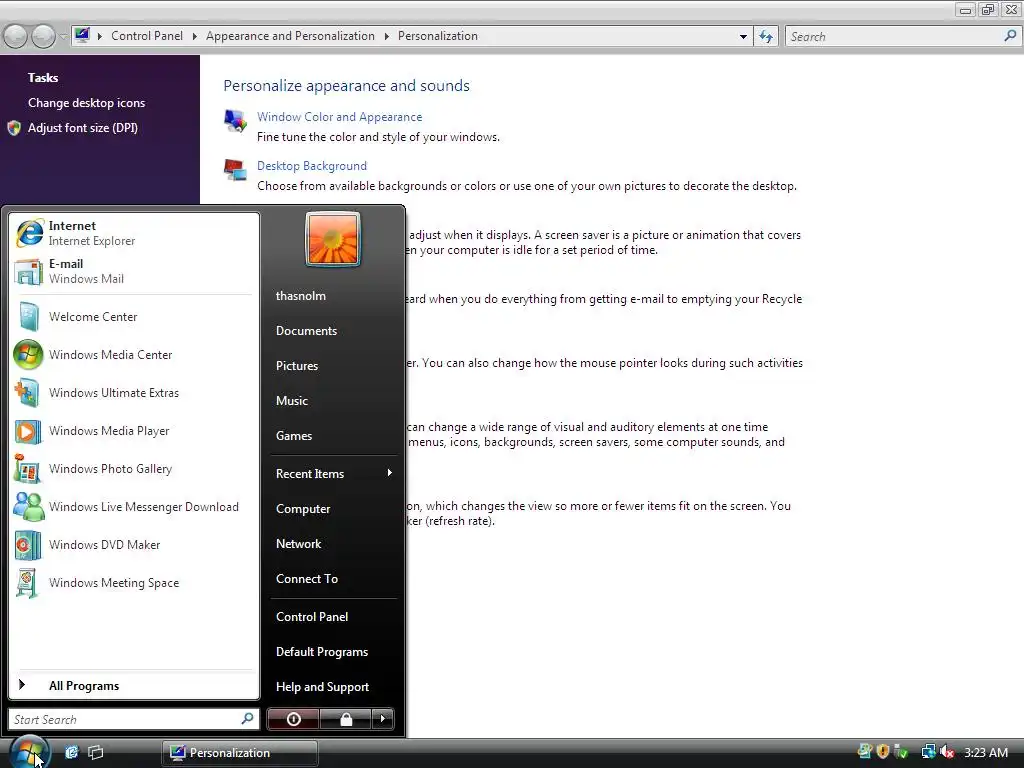This screenshot has width=1024, height=768.
Task: Open Windows Meeting Space icon
Action: click(x=27, y=583)
